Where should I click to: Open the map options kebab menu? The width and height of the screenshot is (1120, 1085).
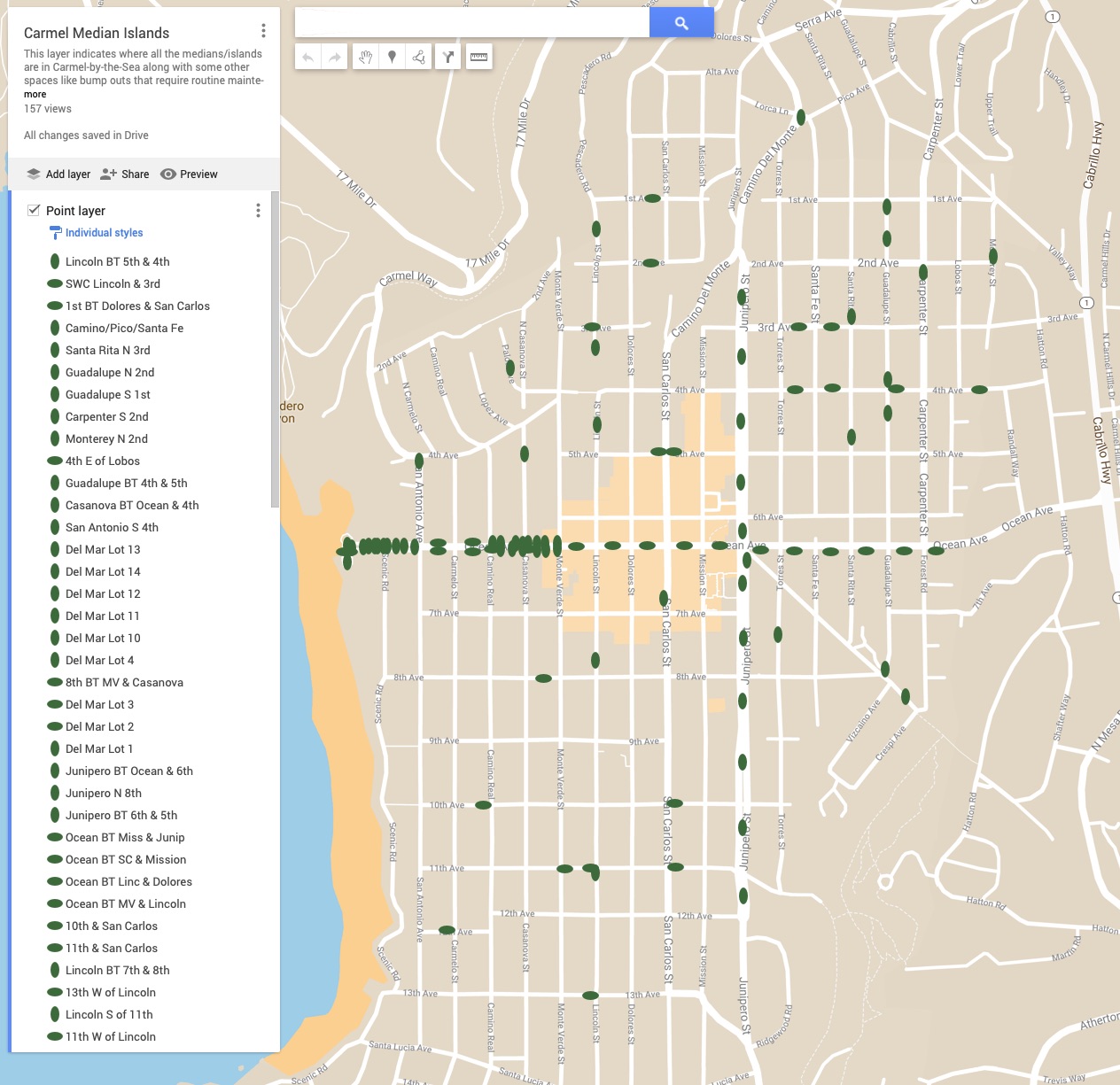[263, 29]
